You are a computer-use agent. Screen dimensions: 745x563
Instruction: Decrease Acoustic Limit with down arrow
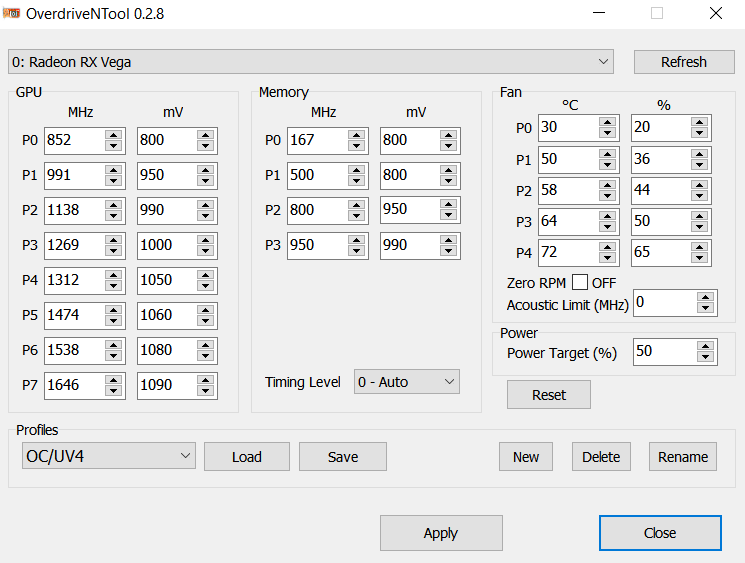pyautogui.click(x=706, y=308)
